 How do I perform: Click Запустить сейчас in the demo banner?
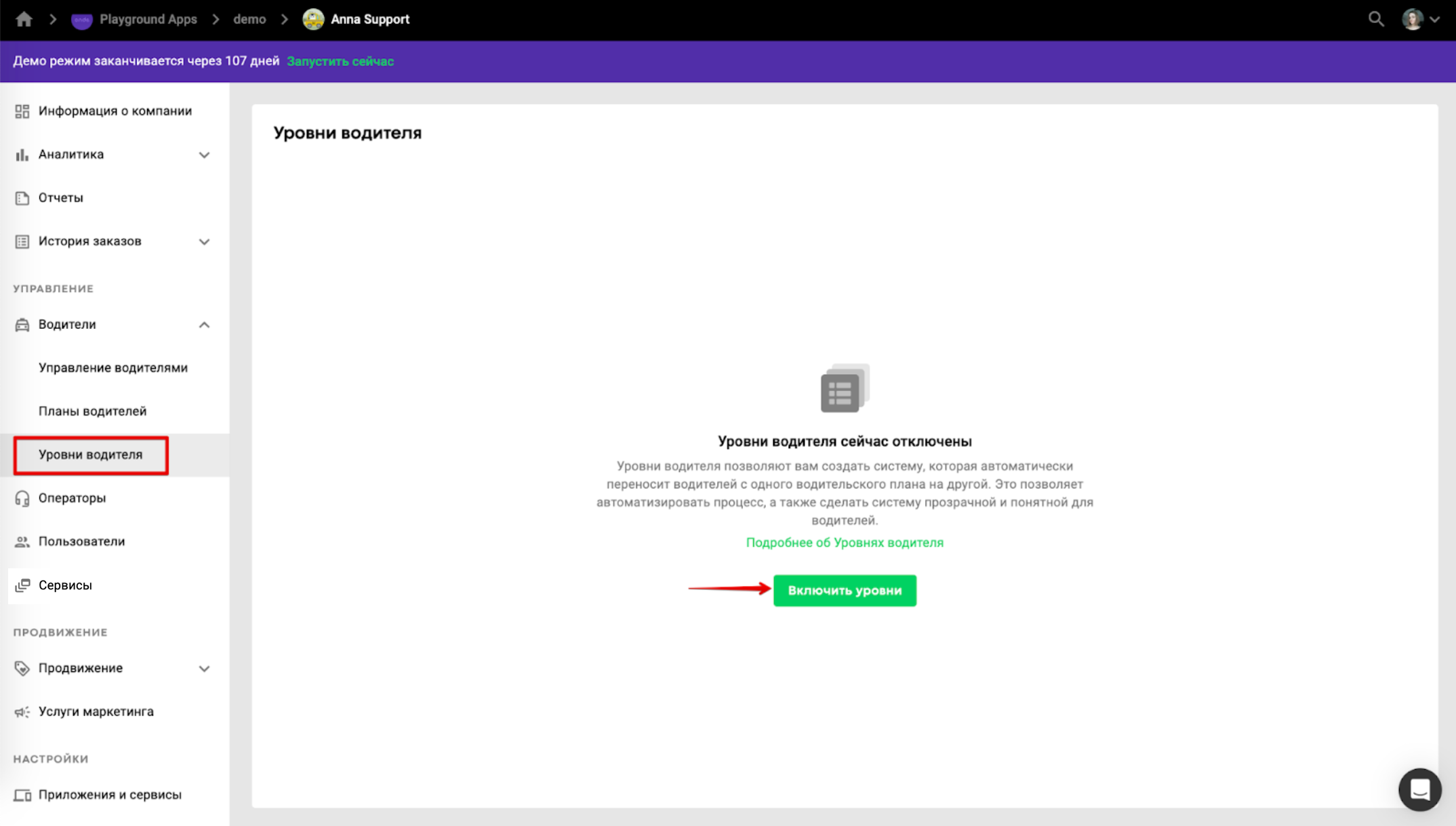coord(340,61)
